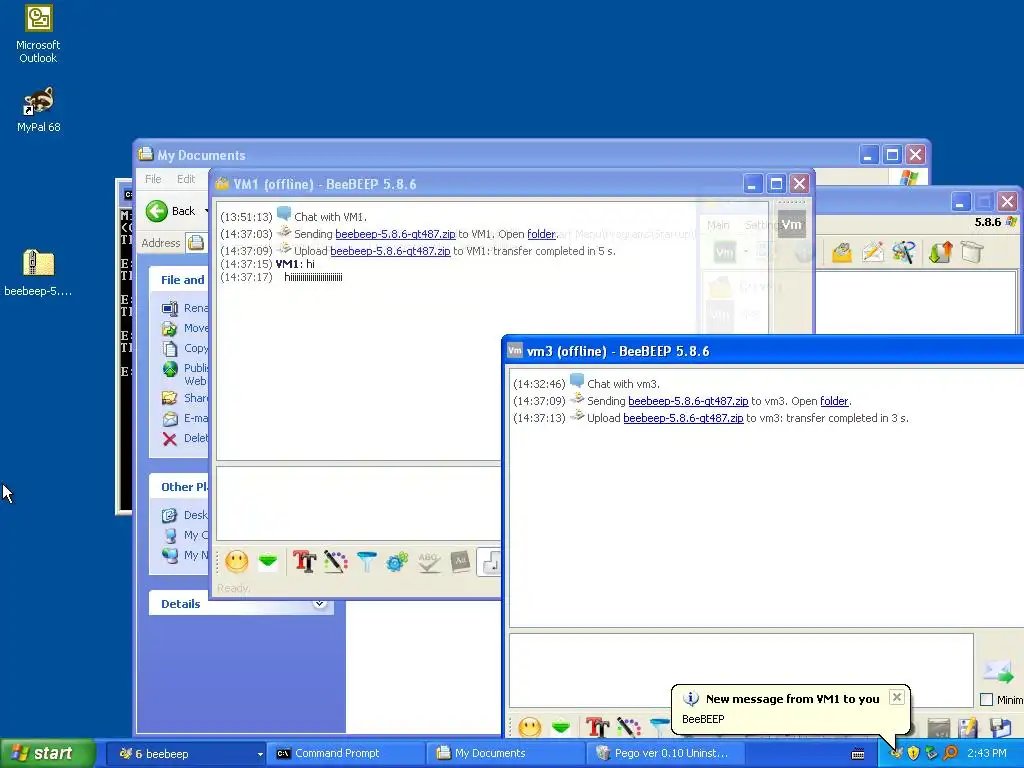This screenshot has height=768, width=1024.
Task: Click yellow security shield tray icon
Action: tap(914, 754)
